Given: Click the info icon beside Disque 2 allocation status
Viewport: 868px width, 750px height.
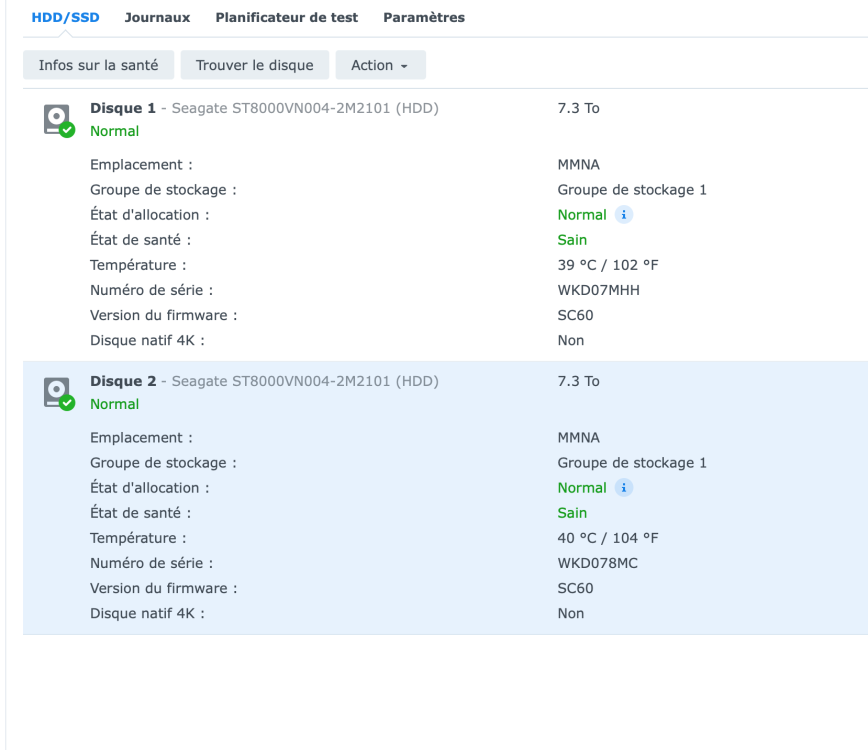Looking at the screenshot, I should pos(623,488).
